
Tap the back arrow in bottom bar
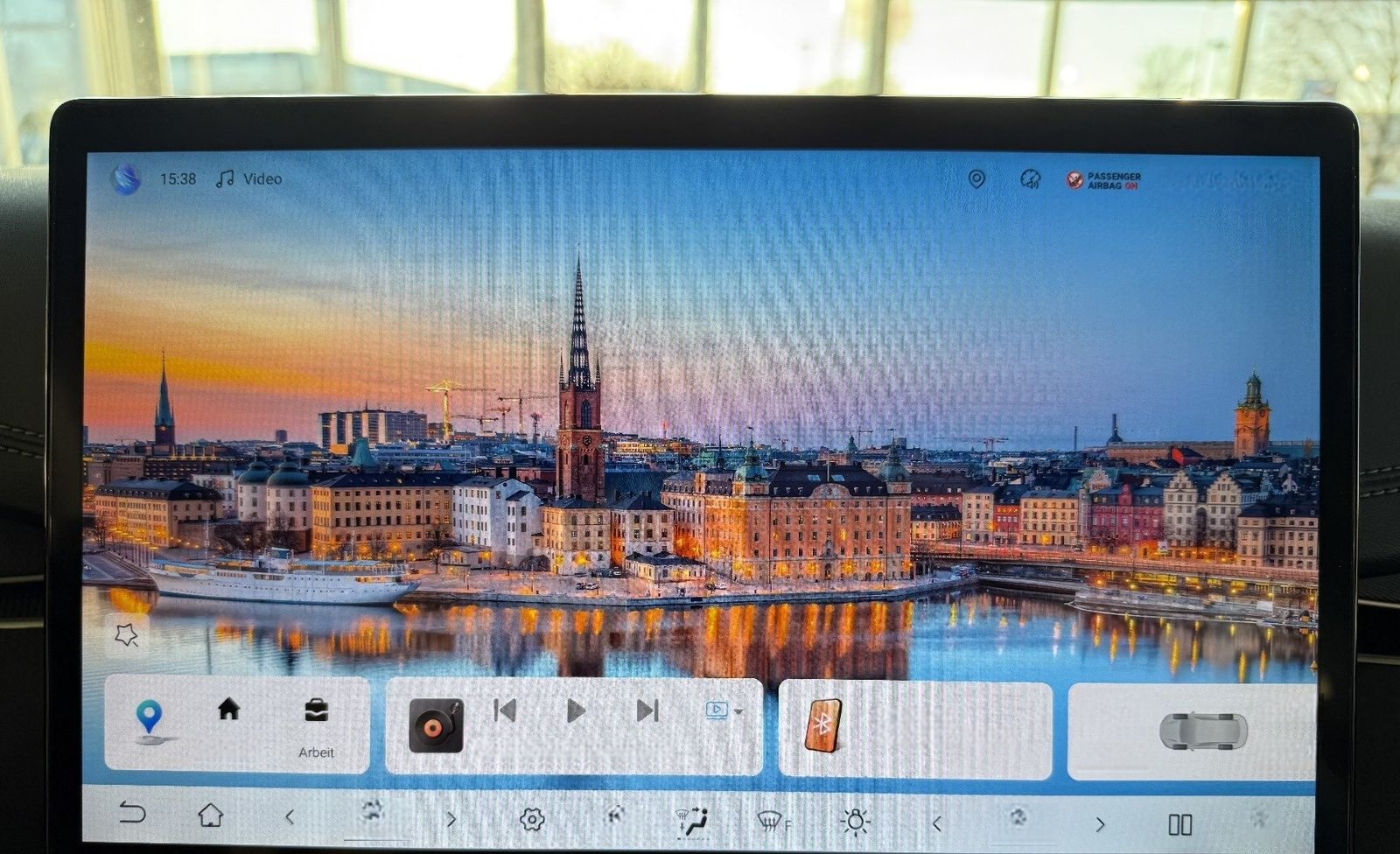[x=132, y=814]
